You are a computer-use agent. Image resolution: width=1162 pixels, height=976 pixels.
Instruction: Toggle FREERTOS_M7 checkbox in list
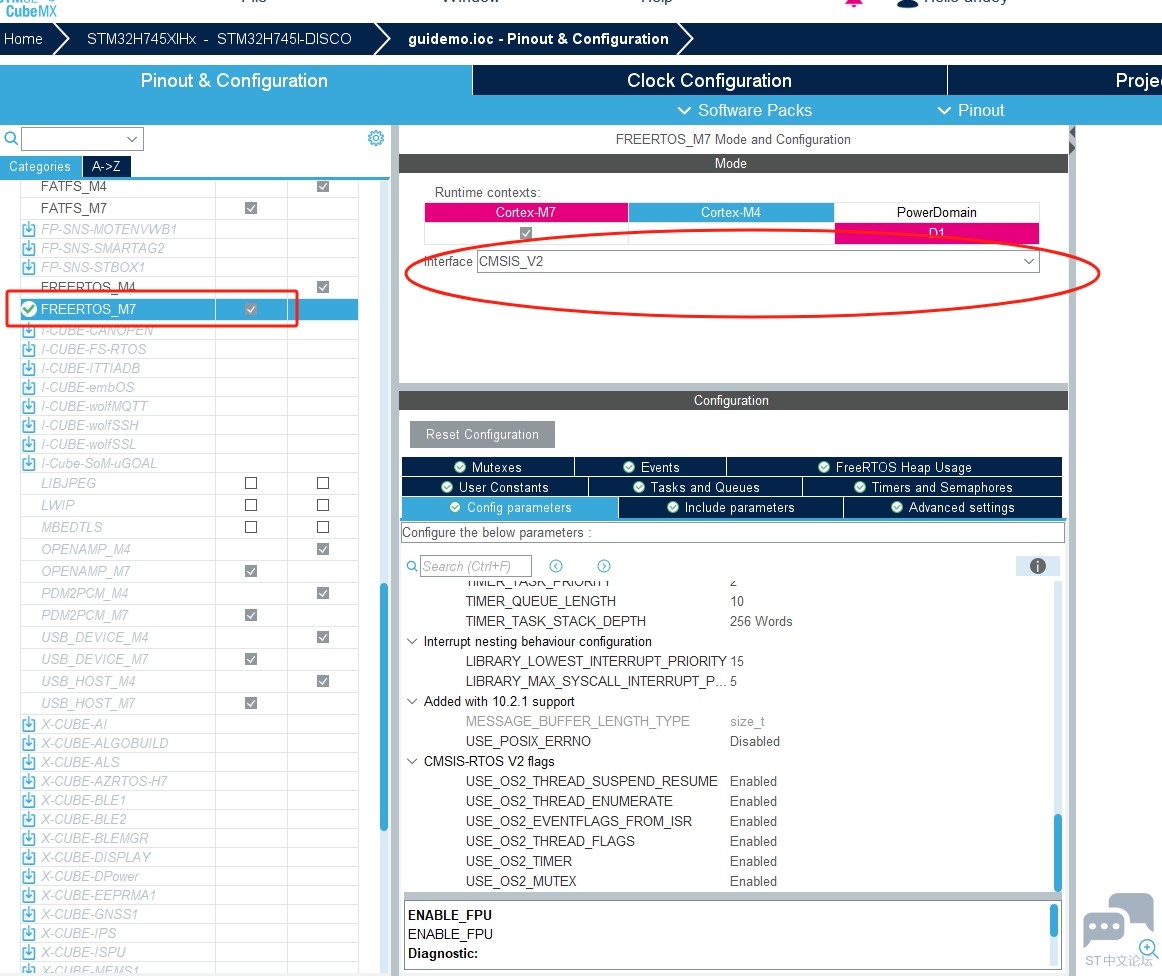(251, 309)
